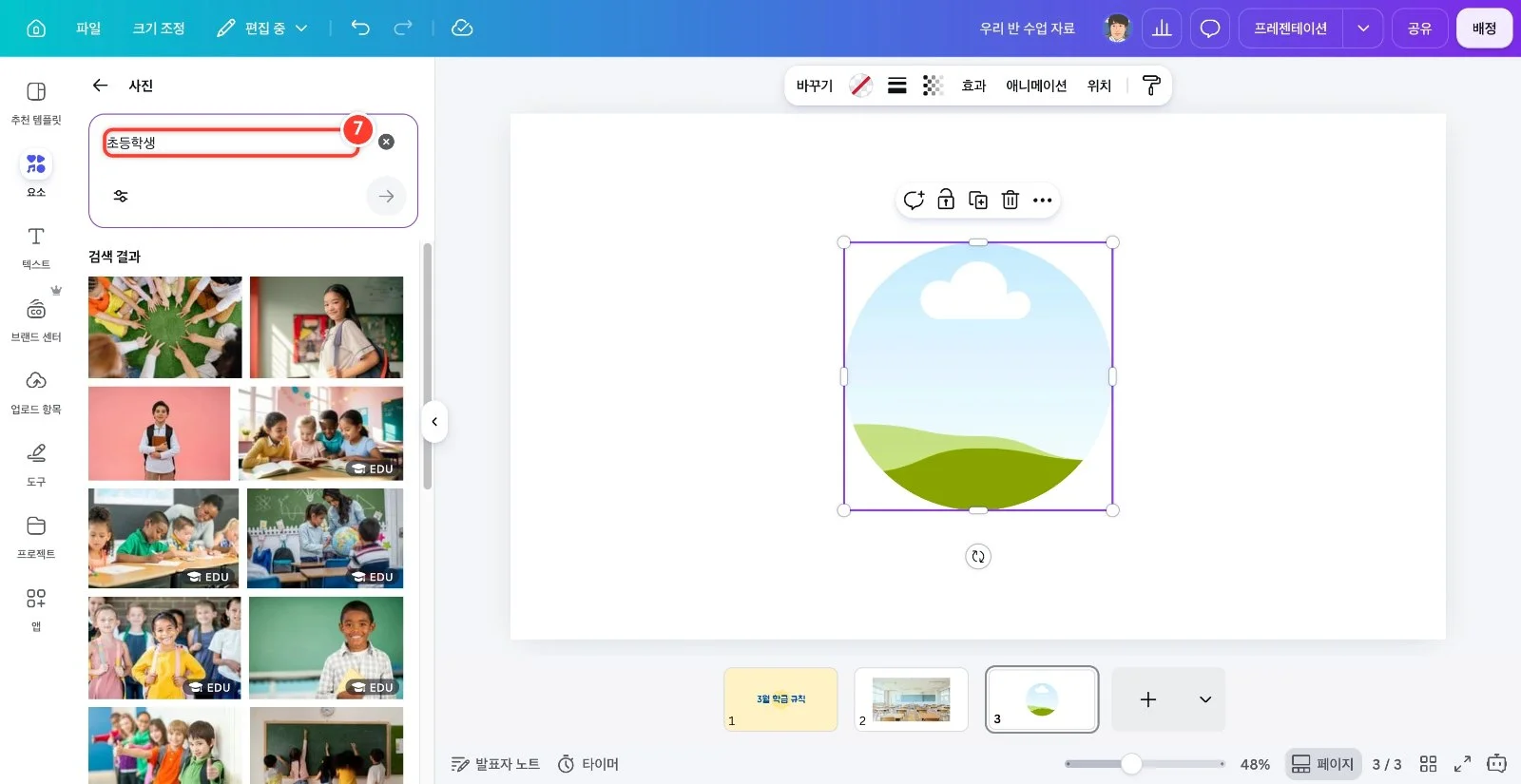Screen dimensions: 1521x784
Task: Open the 텍스트 sidebar tab
Action: click(36, 248)
